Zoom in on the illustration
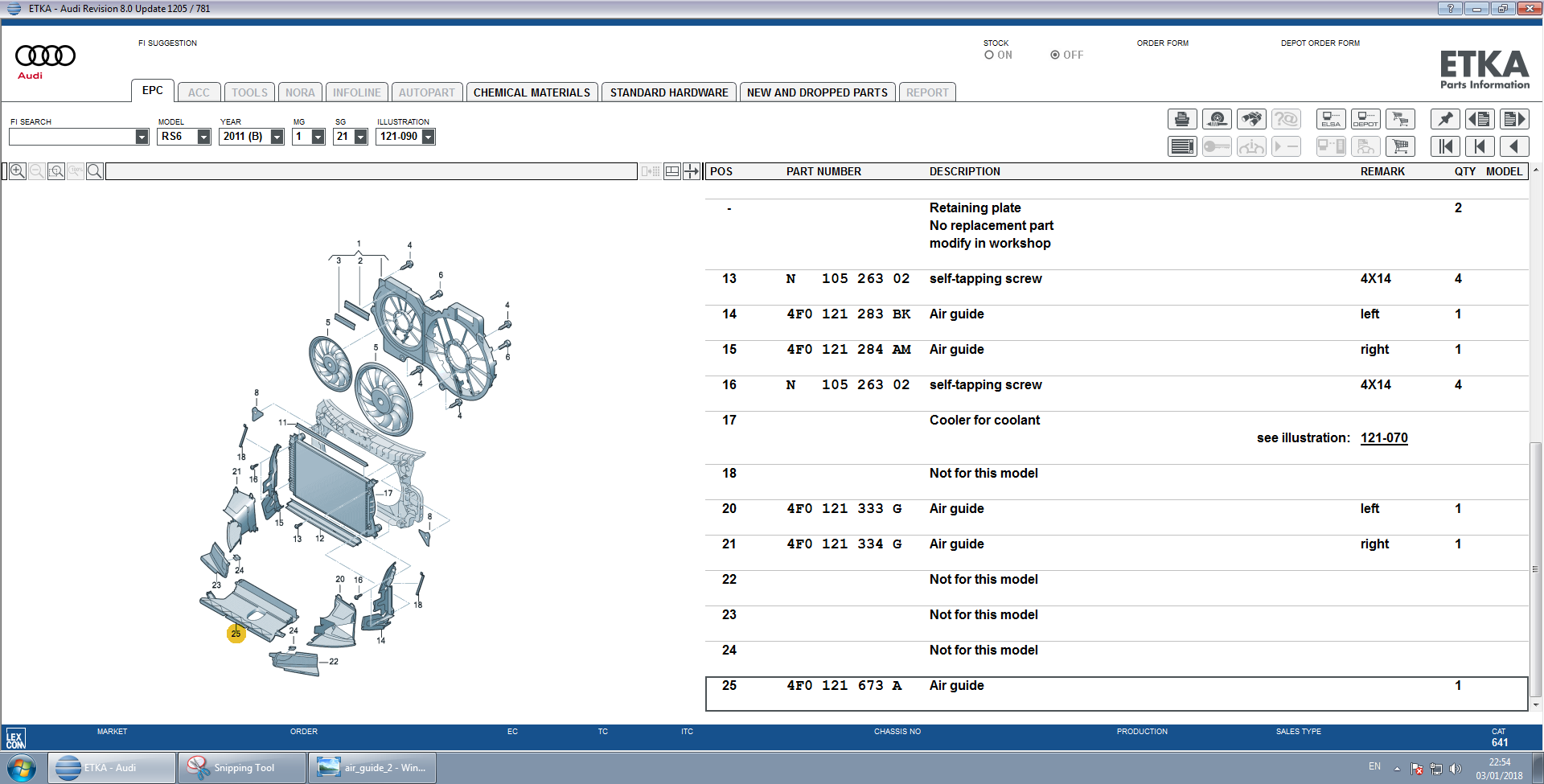Viewport: 1544px width, 784px height. 17,171
